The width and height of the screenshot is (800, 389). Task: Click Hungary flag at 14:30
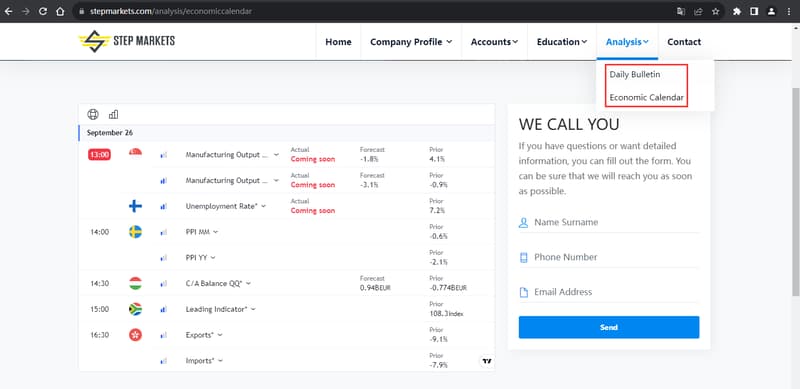pyautogui.click(x=135, y=283)
